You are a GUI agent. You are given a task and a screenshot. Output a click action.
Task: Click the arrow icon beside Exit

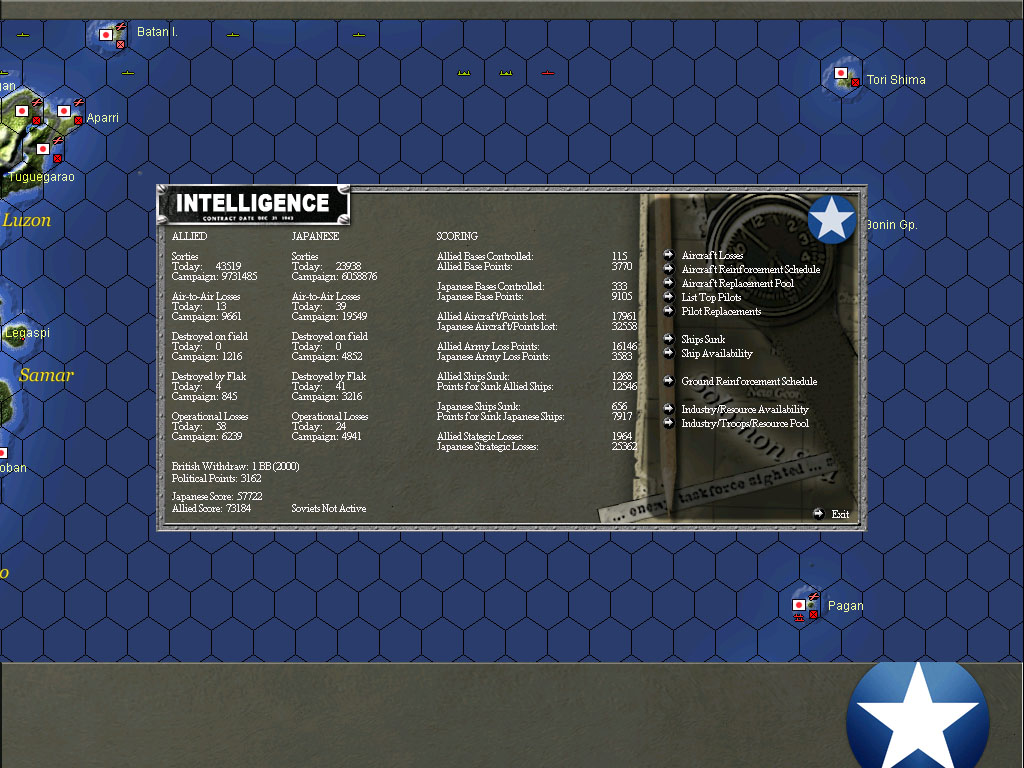tap(818, 514)
